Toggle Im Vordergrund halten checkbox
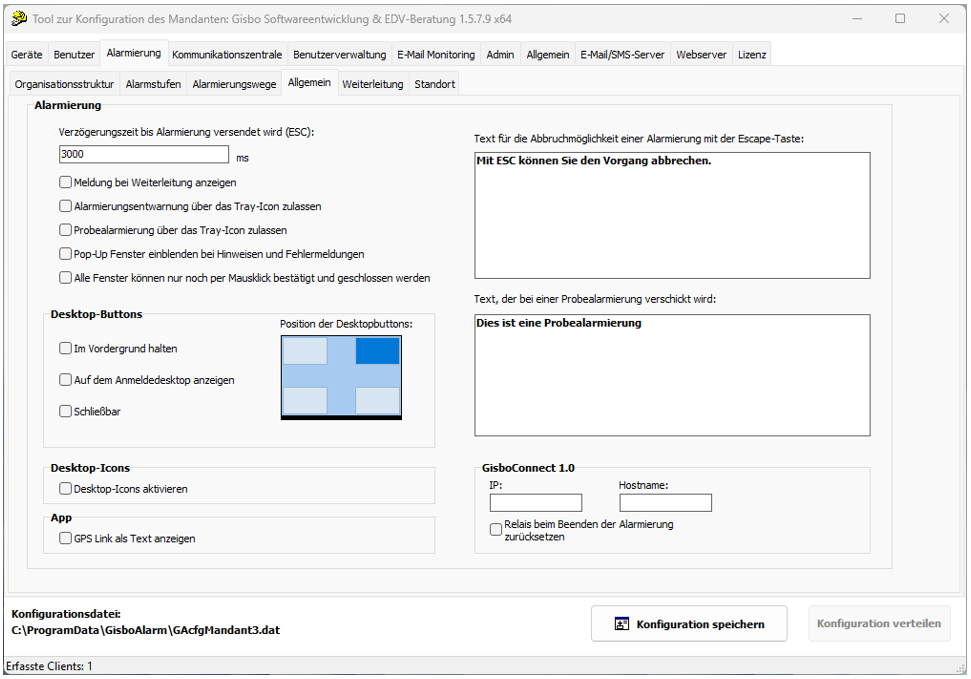 pos(65,348)
